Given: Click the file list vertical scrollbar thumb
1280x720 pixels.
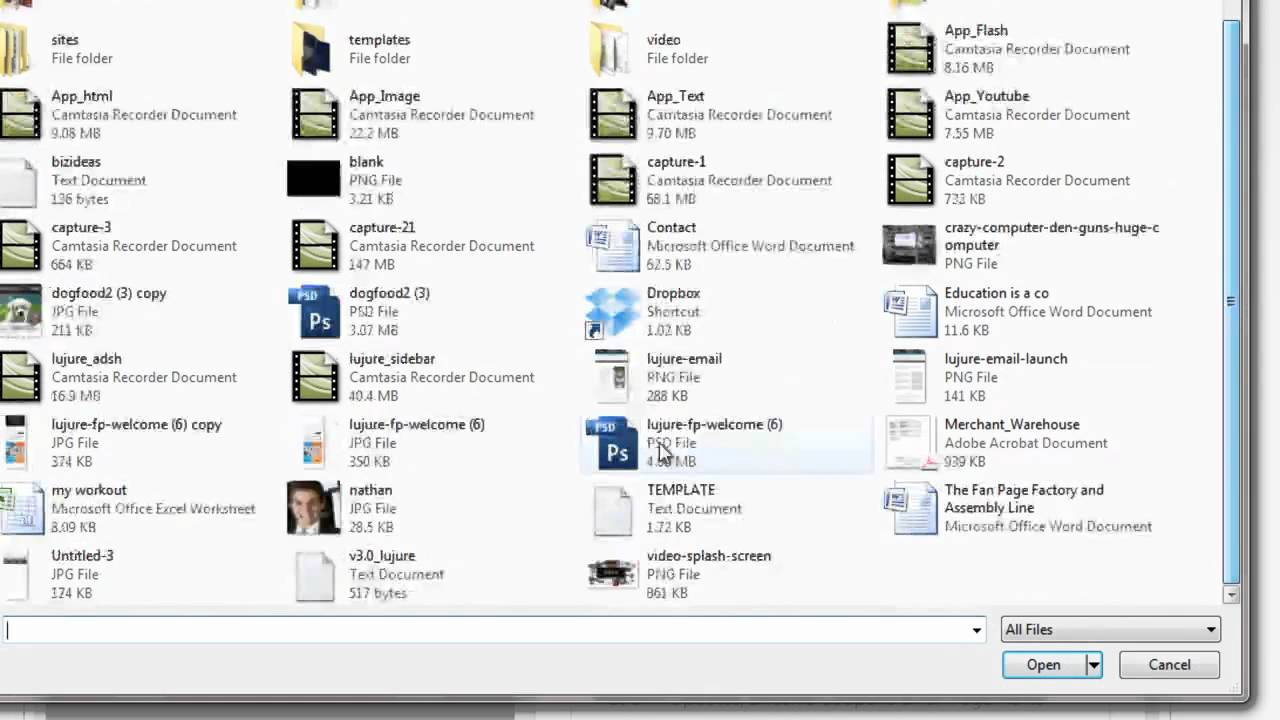Looking at the screenshot, I should coord(1231,300).
